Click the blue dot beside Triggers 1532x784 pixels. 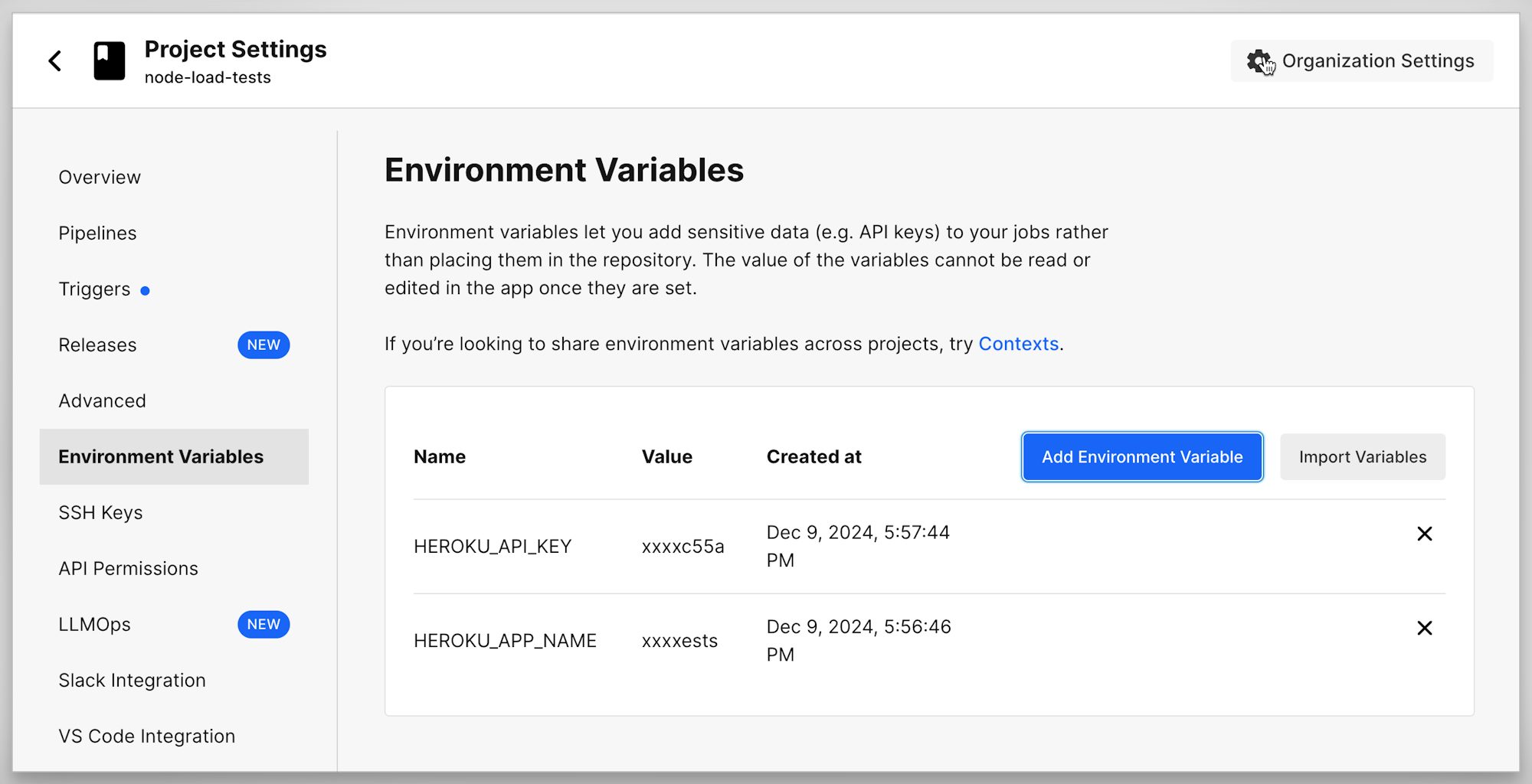tap(145, 291)
